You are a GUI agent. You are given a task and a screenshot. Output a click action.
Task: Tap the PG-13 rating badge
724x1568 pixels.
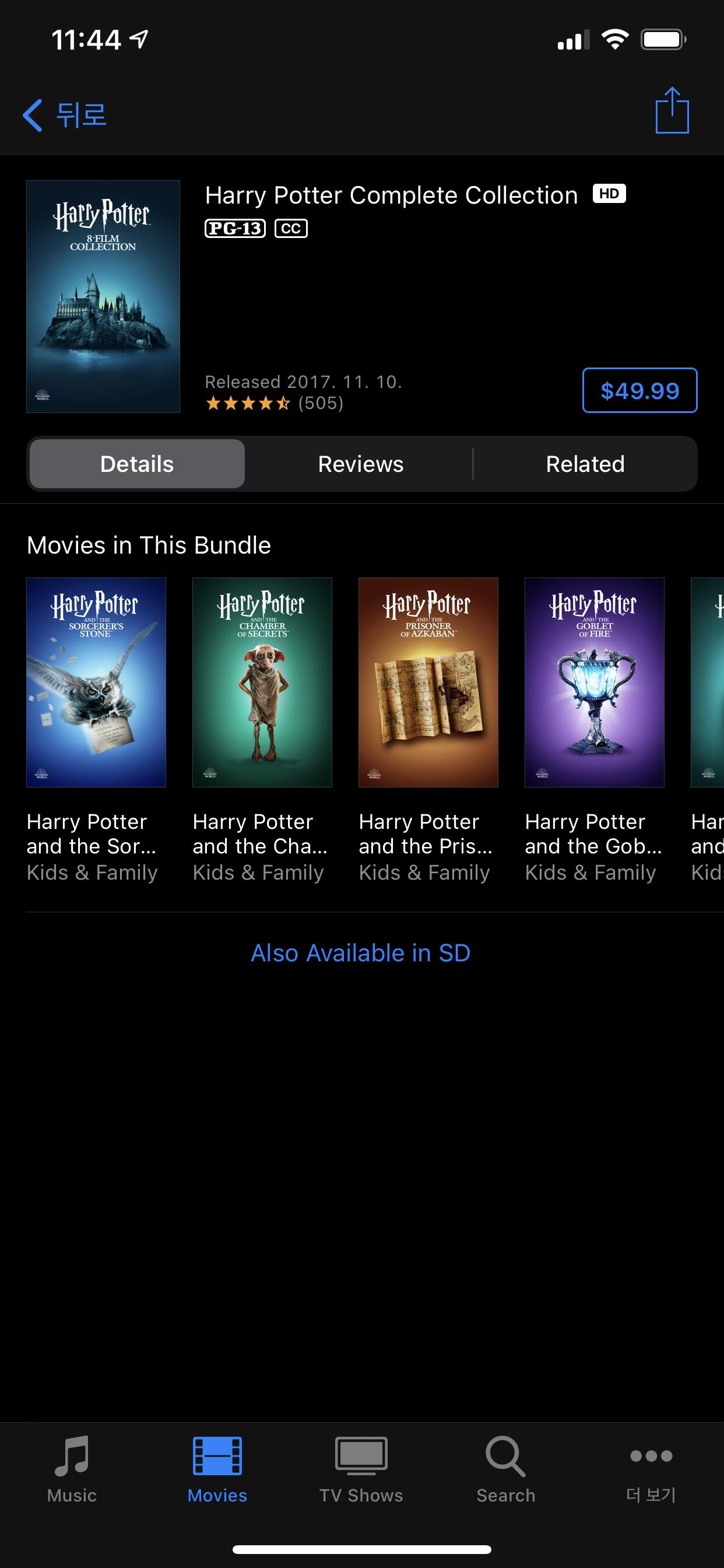(235, 228)
